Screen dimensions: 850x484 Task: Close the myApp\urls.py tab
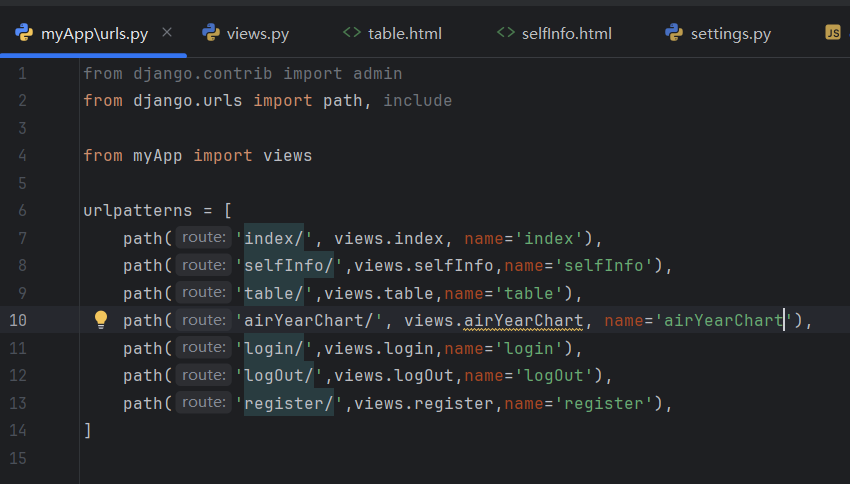167,33
